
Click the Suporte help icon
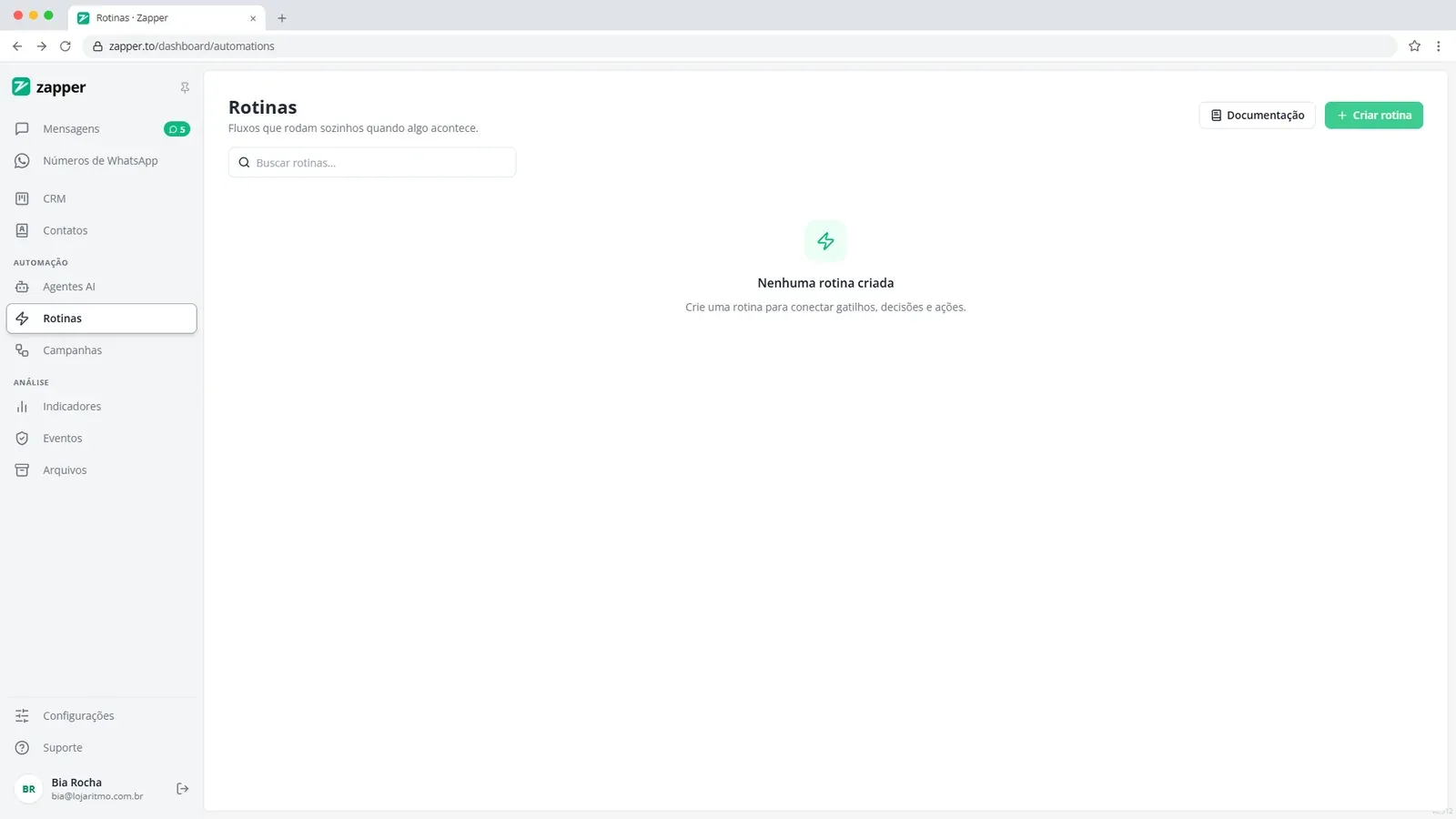pyautogui.click(x=22, y=748)
